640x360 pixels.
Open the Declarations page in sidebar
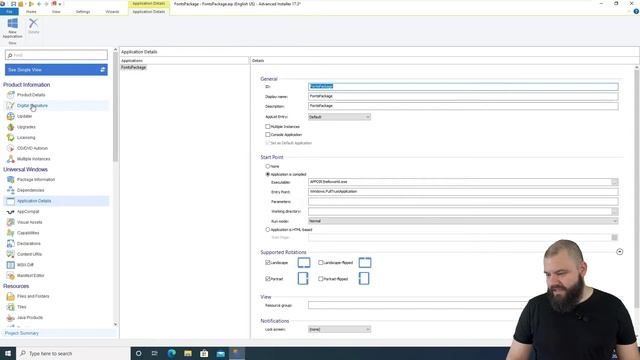29,243
